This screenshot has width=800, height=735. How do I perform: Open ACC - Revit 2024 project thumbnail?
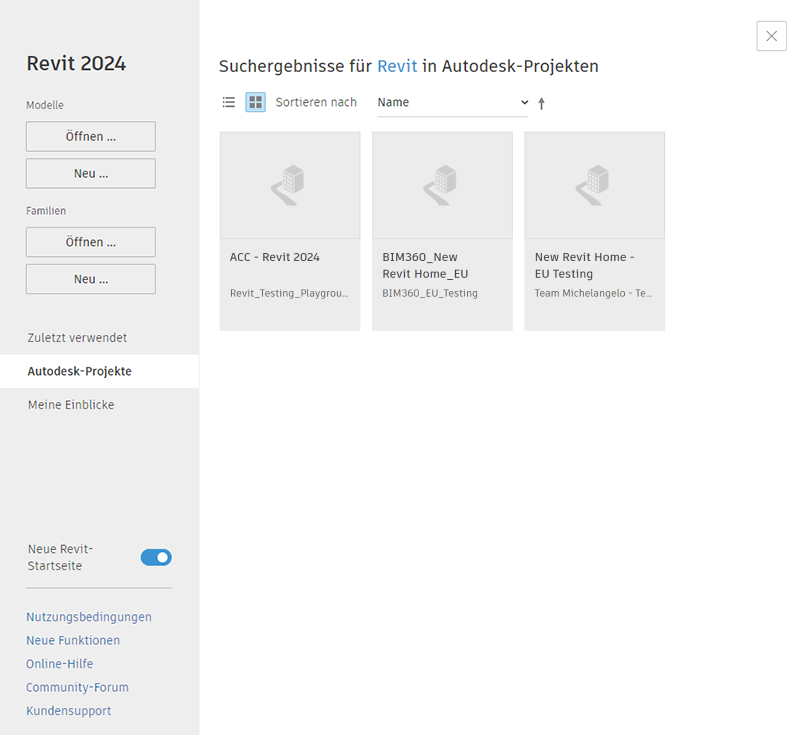point(290,185)
